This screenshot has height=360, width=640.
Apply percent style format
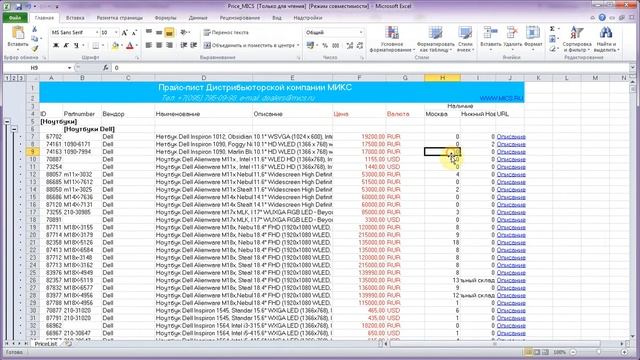[x=325, y=45]
